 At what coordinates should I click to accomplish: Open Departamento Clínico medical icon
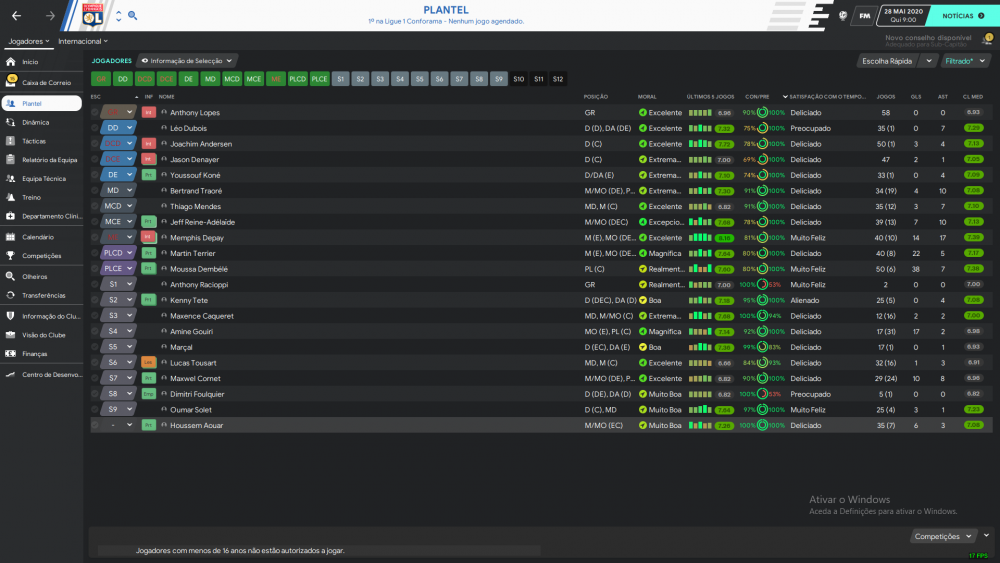point(10,216)
